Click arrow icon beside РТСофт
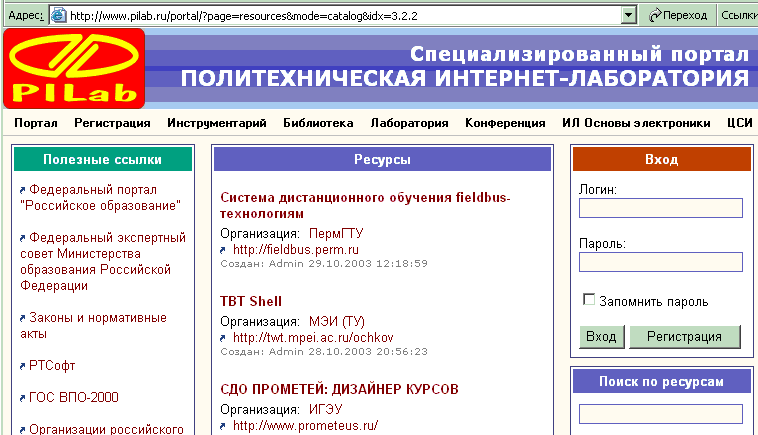 [22, 366]
